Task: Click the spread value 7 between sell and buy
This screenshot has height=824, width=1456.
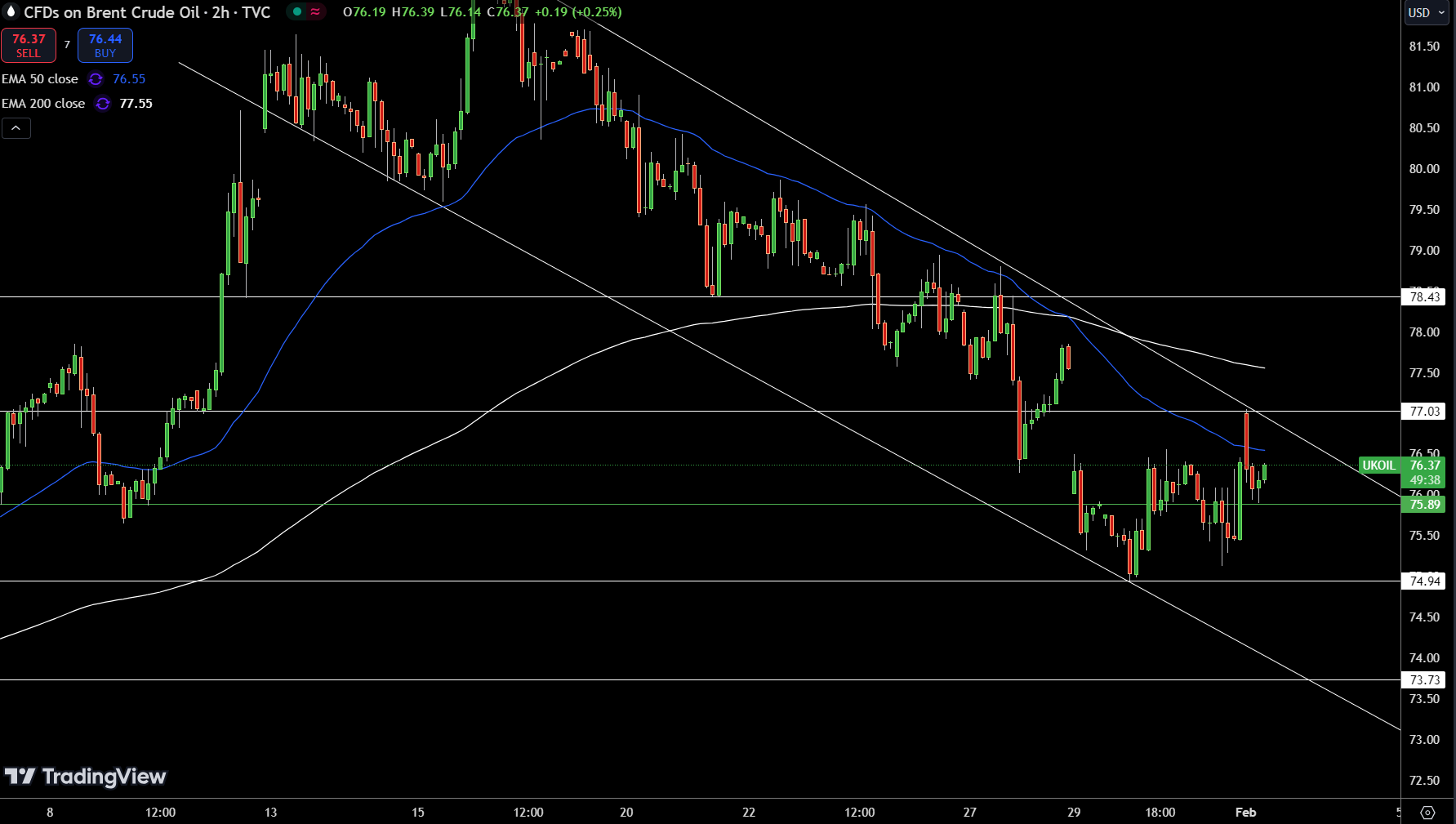Action: pyautogui.click(x=67, y=45)
